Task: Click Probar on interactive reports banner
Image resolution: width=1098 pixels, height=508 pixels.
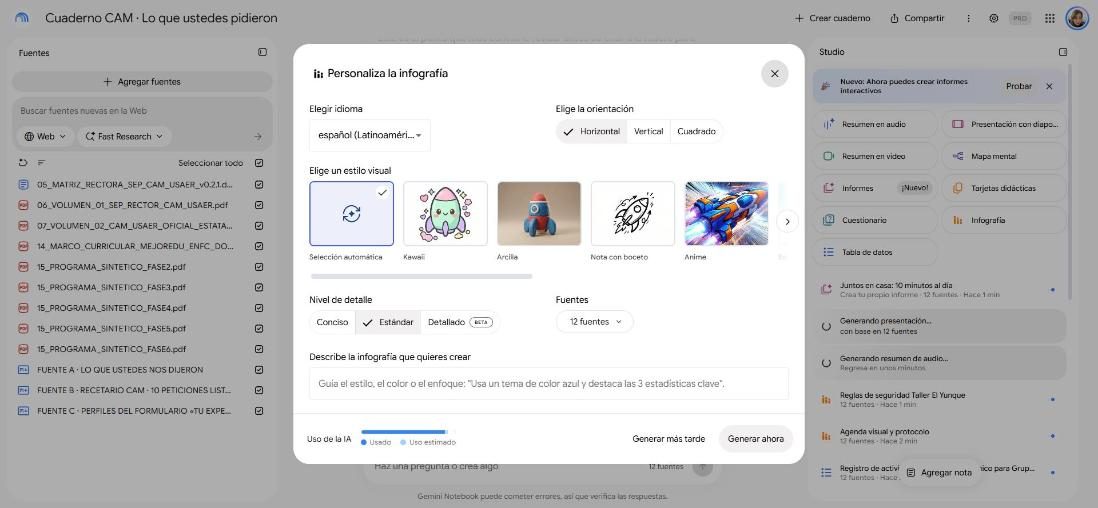Action: [1019, 86]
